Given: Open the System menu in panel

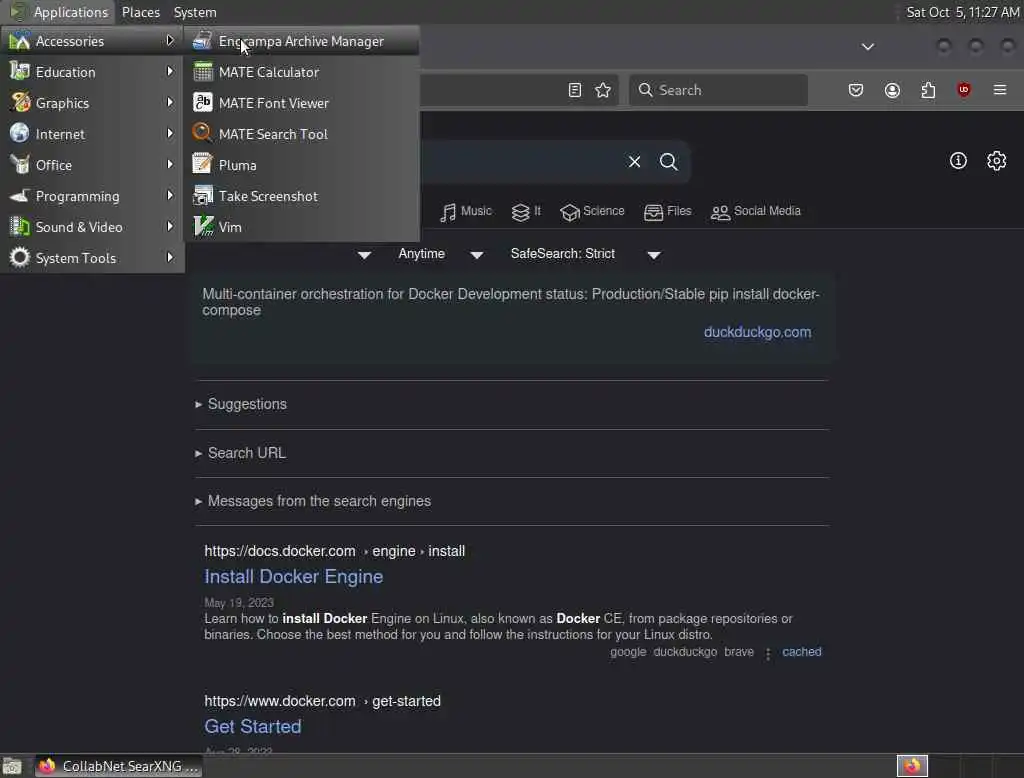Looking at the screenshot, I should [x=195, y=12].
